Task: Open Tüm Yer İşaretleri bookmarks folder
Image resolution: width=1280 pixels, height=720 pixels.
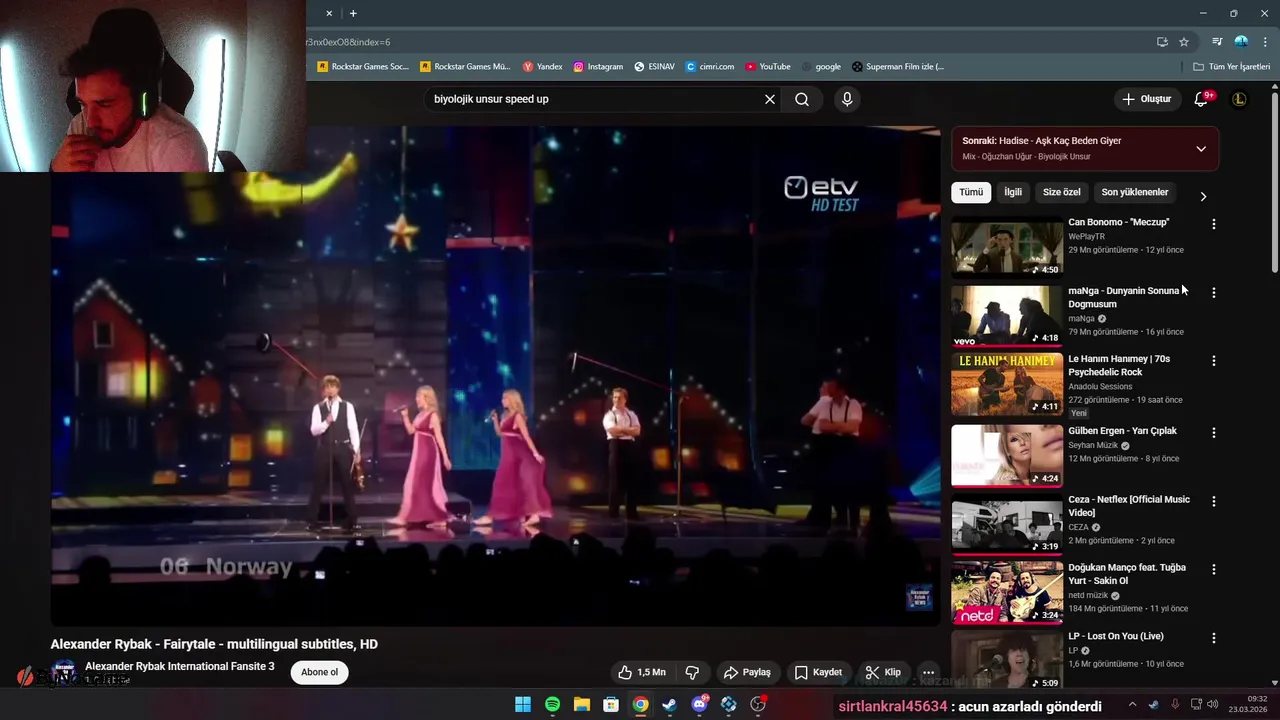Action: coord(1232,67)
